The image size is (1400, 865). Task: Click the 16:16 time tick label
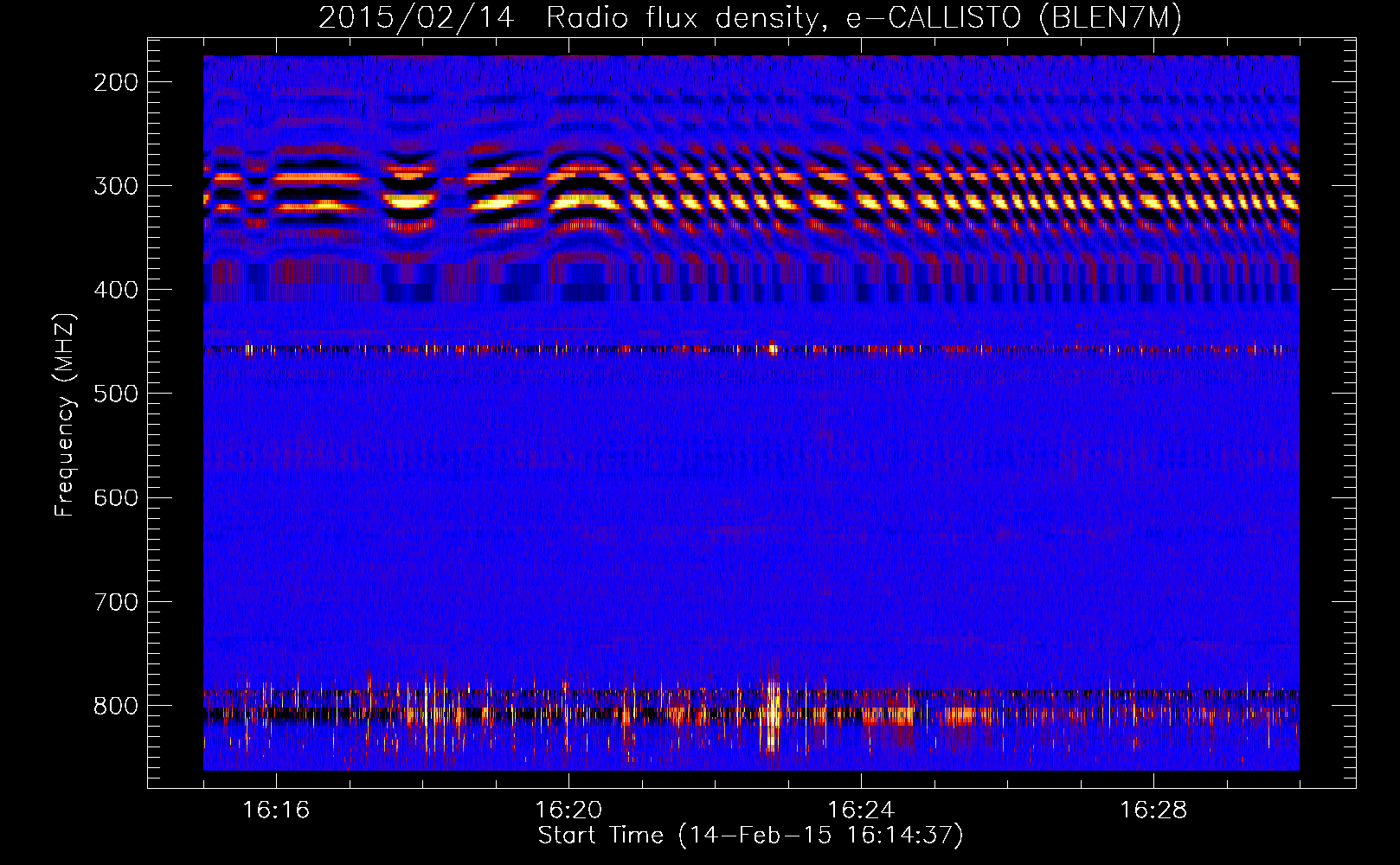276,811
